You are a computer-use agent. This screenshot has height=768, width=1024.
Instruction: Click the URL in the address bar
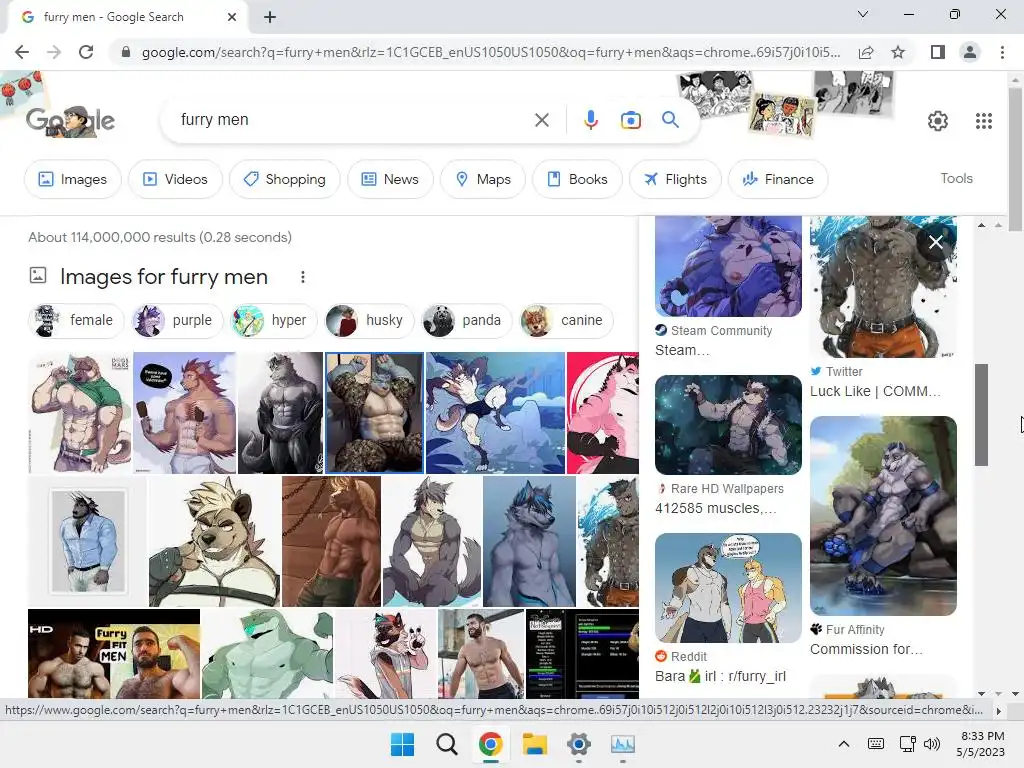[x=490, y=52]
